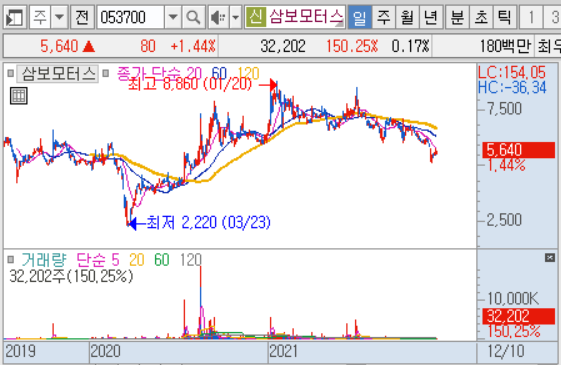Switch to 초 second period tab
The image size is (561, 365).
coord(481,17)
